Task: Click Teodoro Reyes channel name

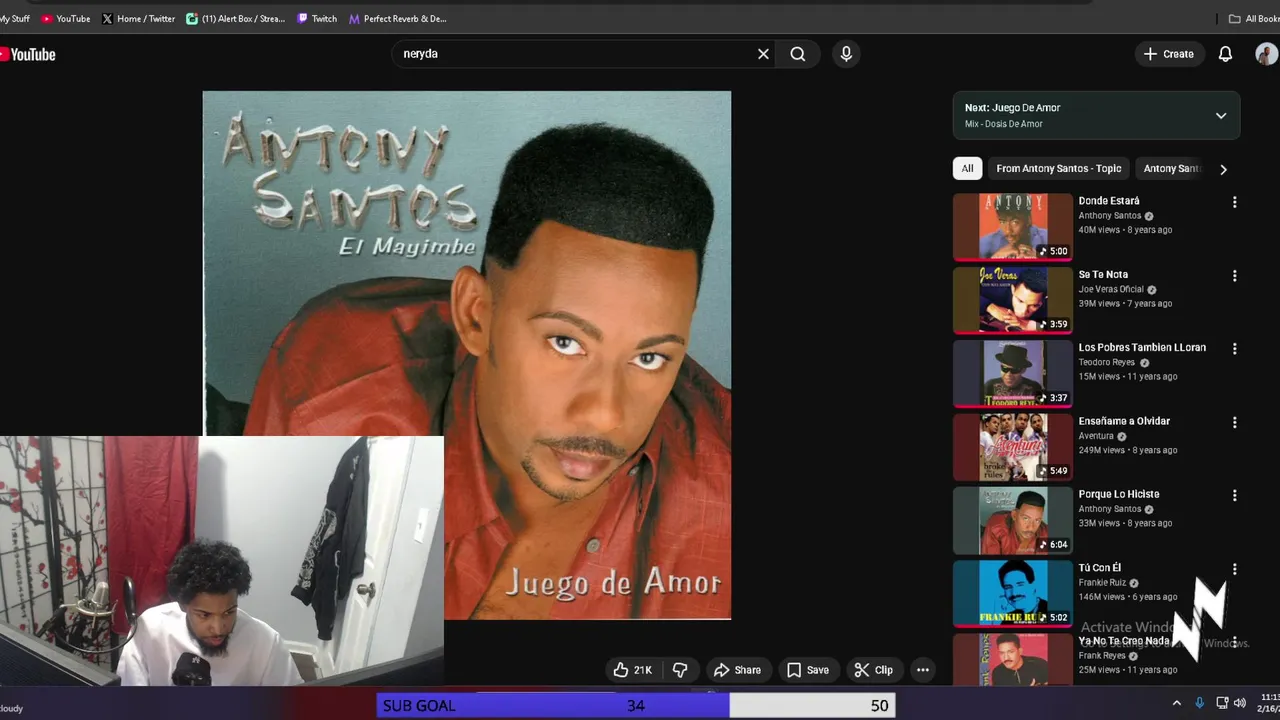Action: pyautogui.click(x=1107, y=362)
